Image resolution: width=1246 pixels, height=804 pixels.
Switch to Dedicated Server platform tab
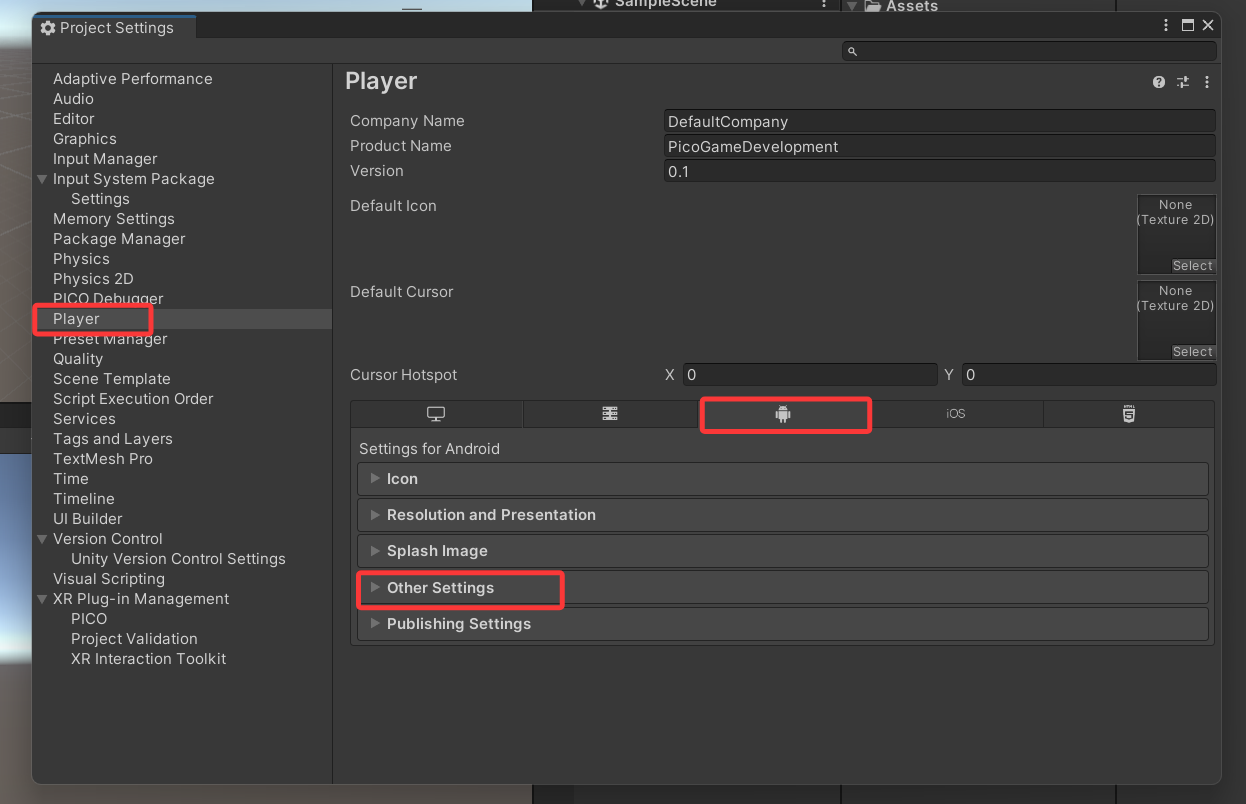pos(610,414)
